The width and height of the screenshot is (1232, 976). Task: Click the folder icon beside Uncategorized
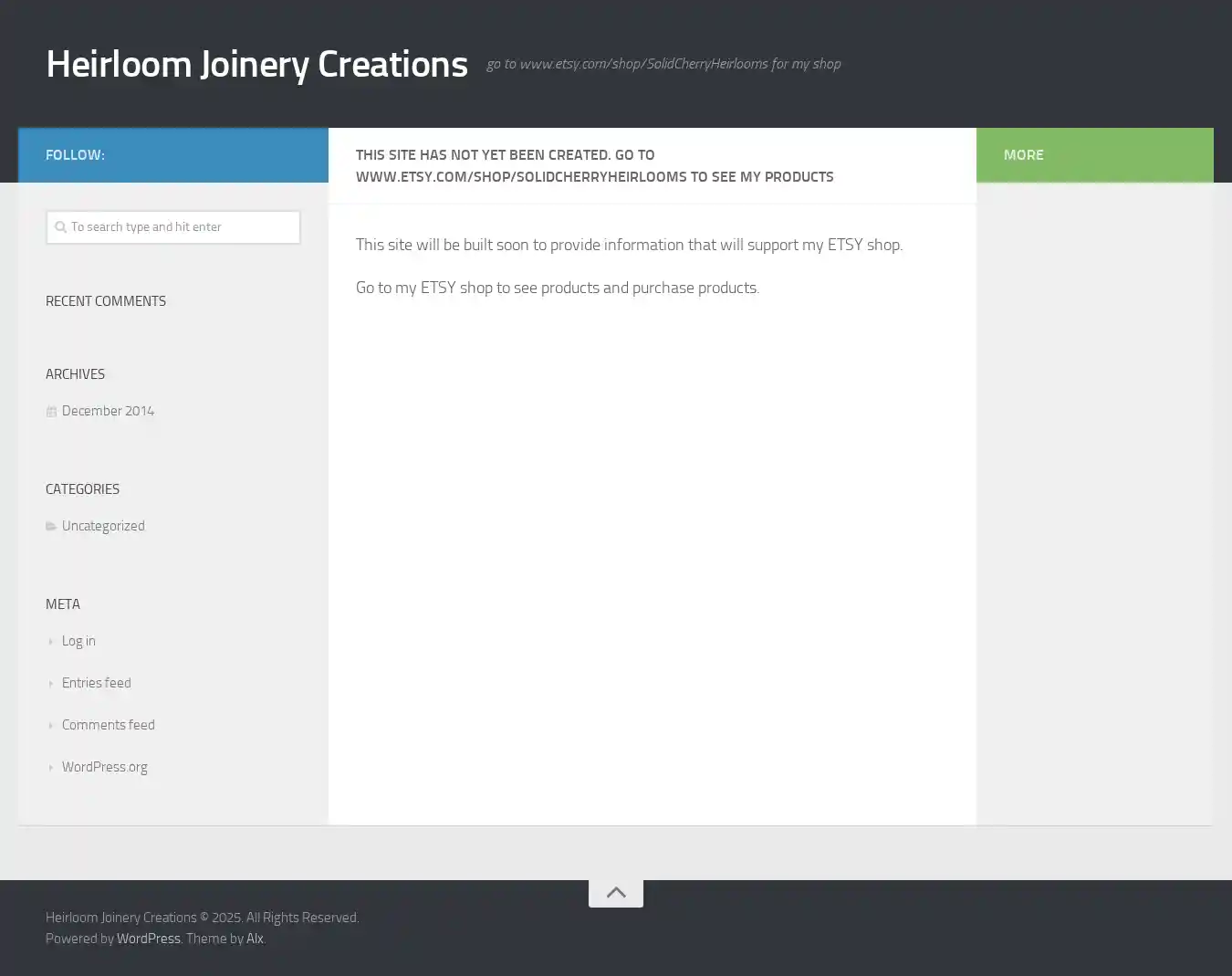click(x=51, y=527)
